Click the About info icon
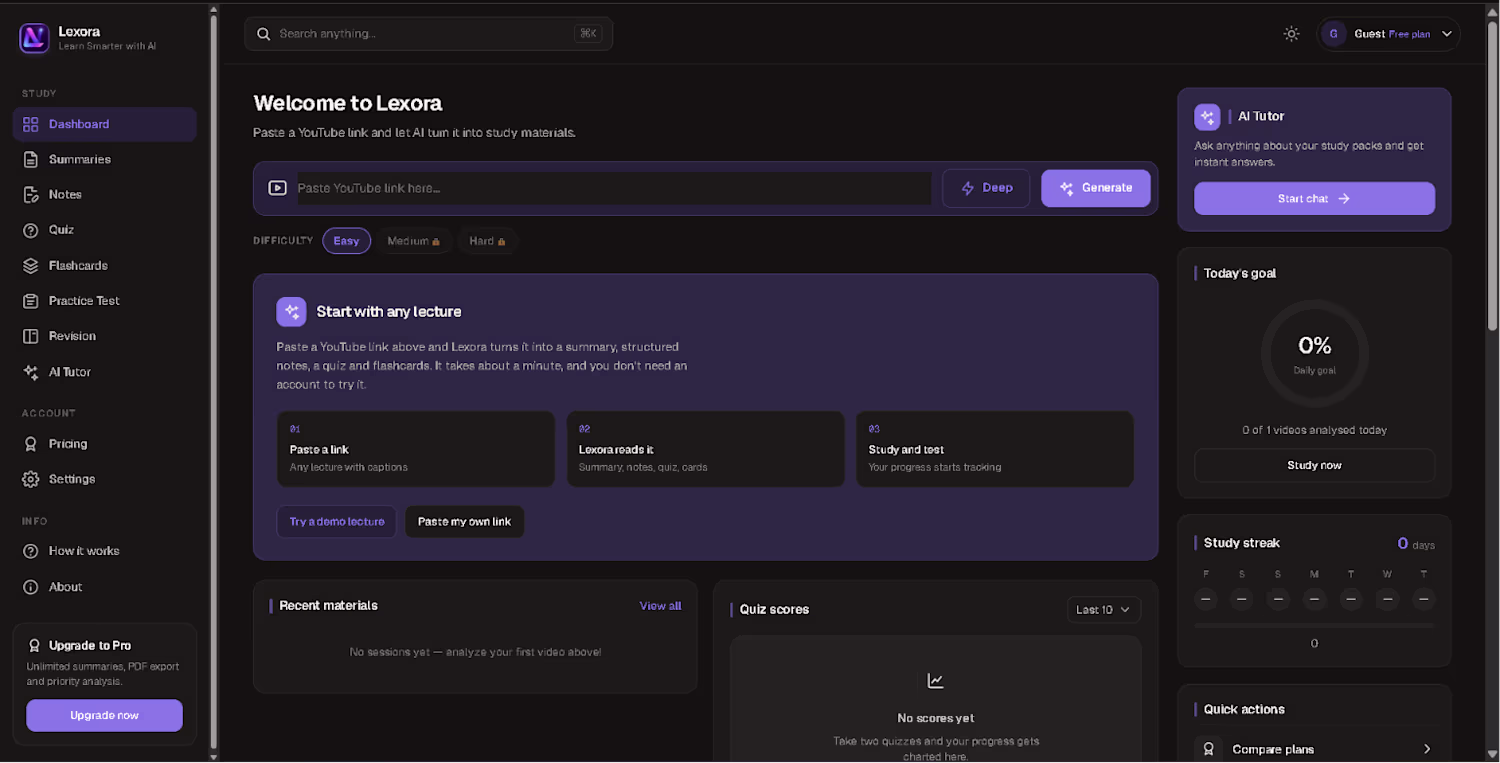This screenshot has height=763, width=1500. (x=30, y=587)
